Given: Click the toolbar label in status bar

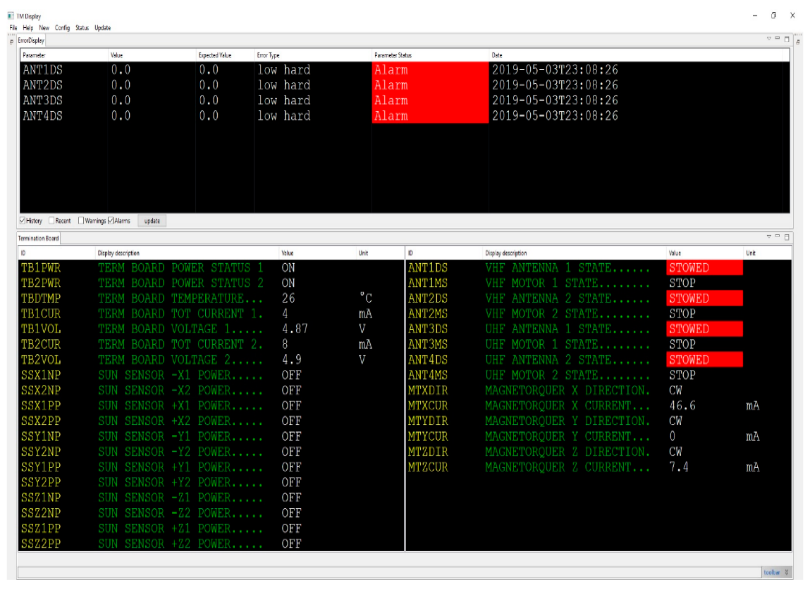Looking at the screenshot, I should (x=772, y=572).
